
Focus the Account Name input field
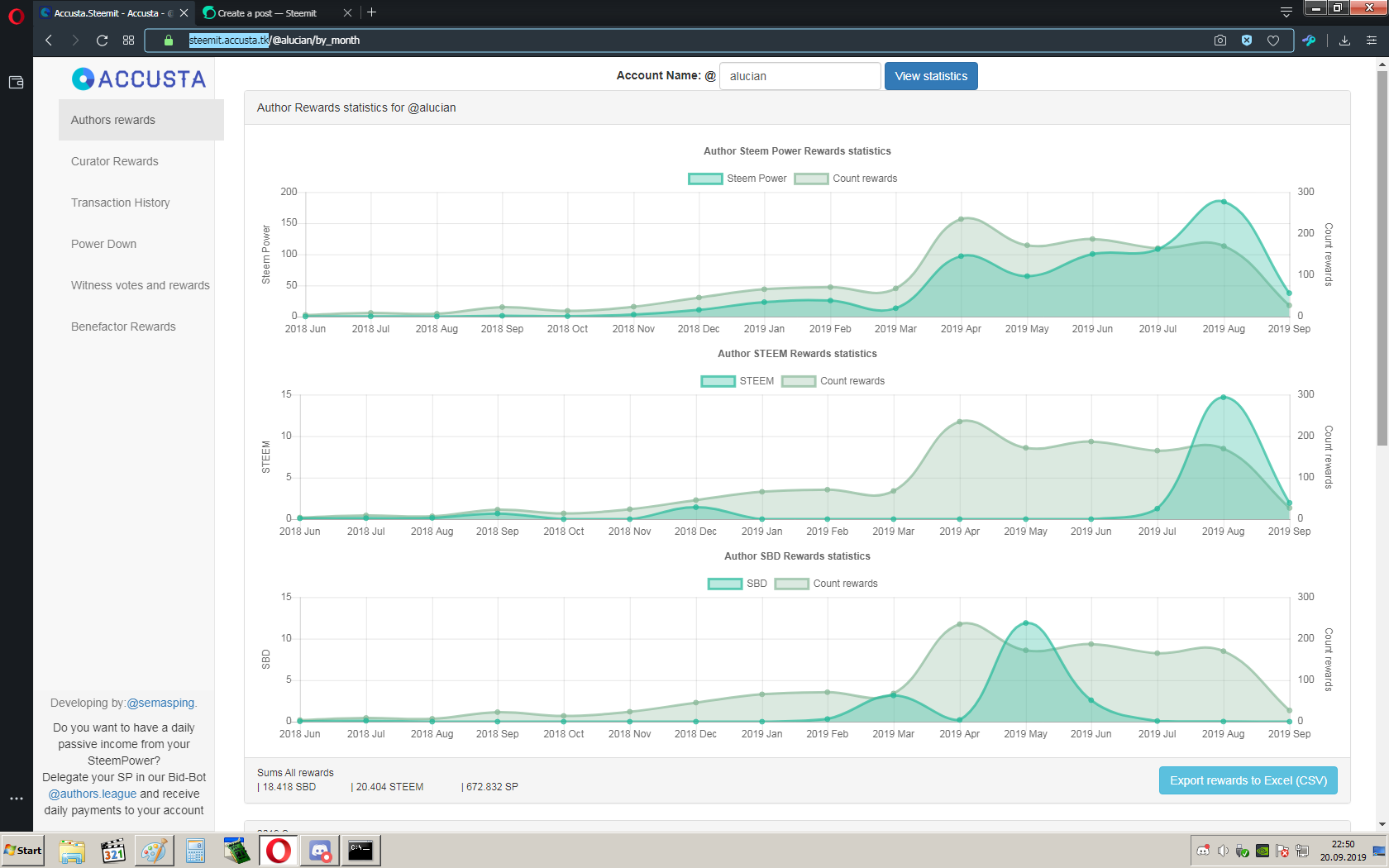tap(800, 76)
